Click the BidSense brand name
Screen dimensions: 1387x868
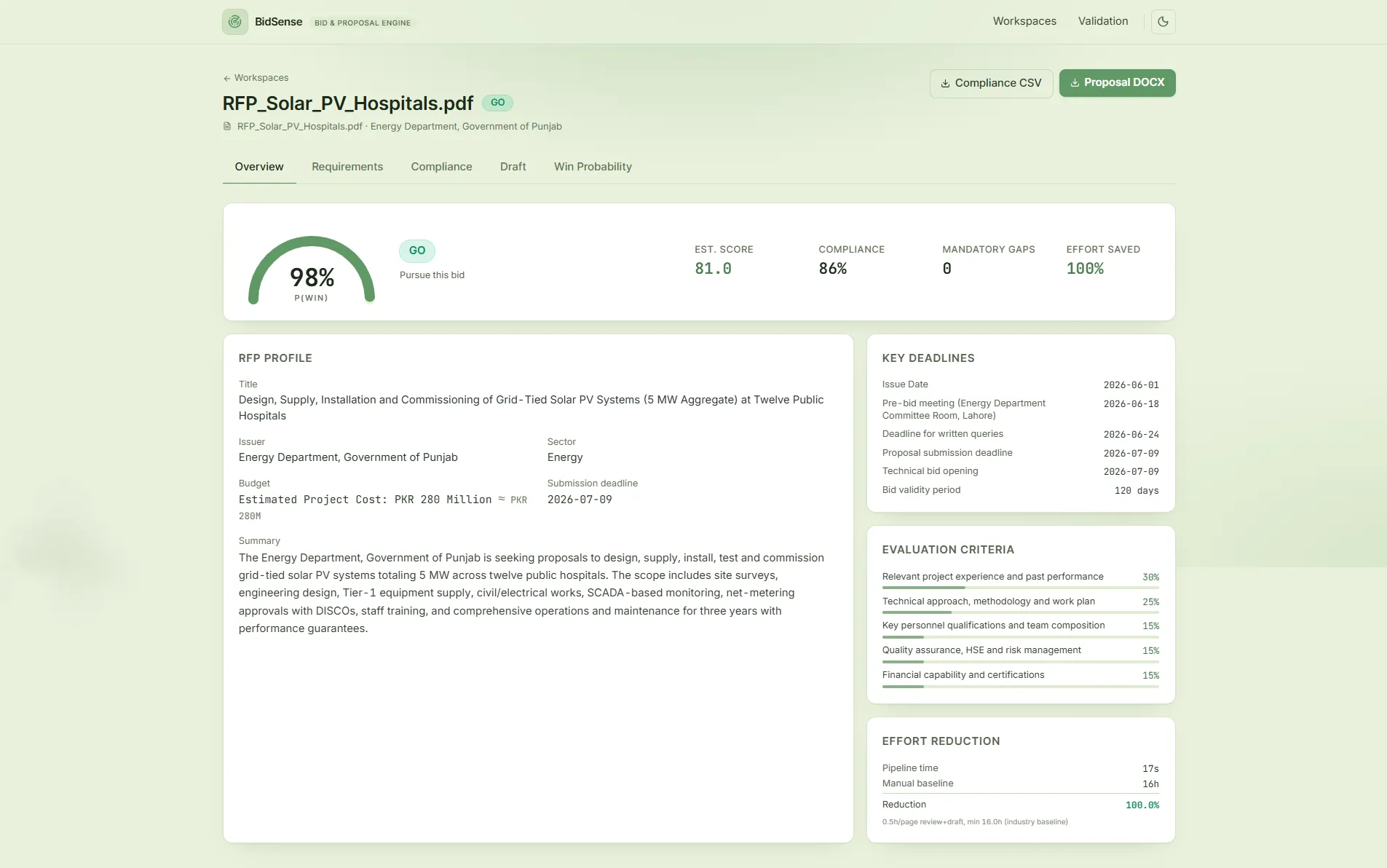tap(278, 22)
